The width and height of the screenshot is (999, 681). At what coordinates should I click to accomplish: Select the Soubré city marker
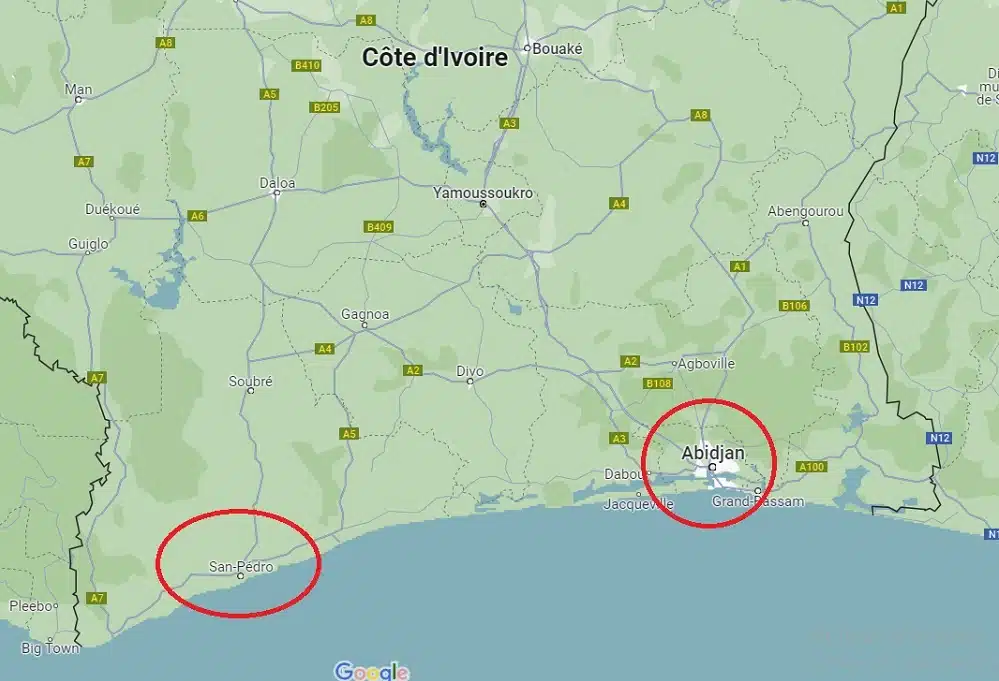point(250,391)
